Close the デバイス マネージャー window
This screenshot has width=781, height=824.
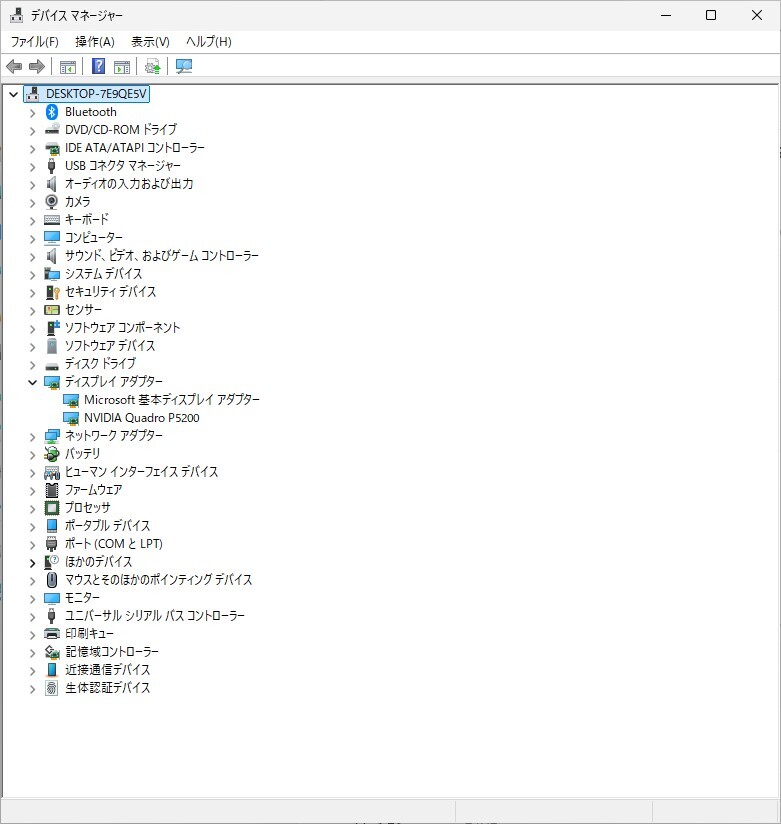click(x=757, y=15)
